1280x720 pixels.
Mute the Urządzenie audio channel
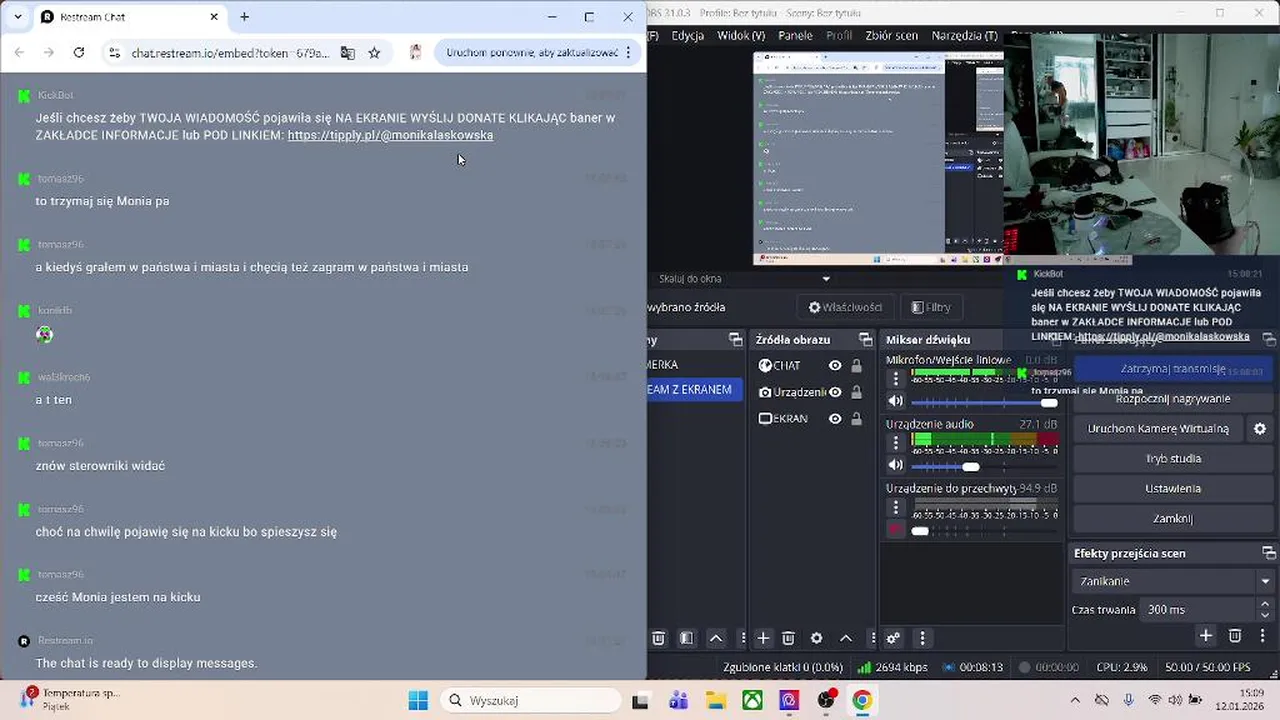pyautogui.click(x=896, y=465)
